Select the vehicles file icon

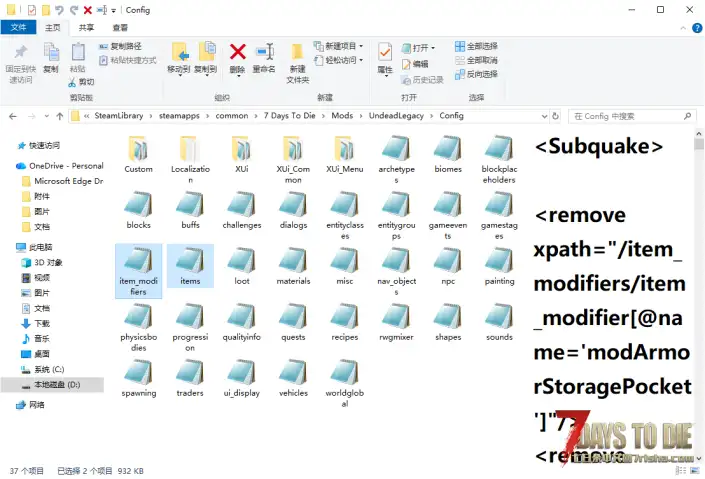(293, 372)
